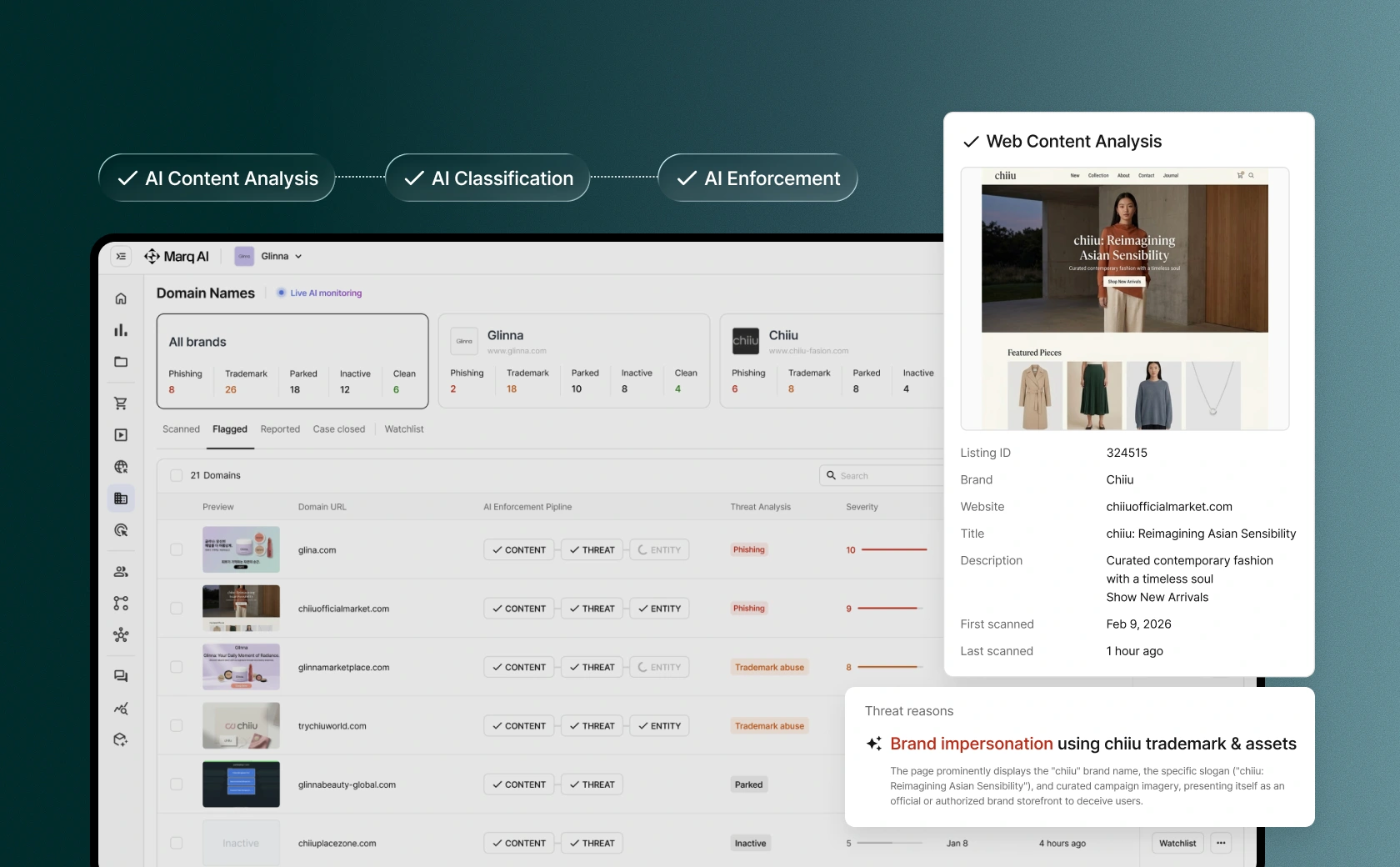Click the Glinna logo in brand card
The width and height of the screenshot is (1400, 867).
click(x=464, y=341)
